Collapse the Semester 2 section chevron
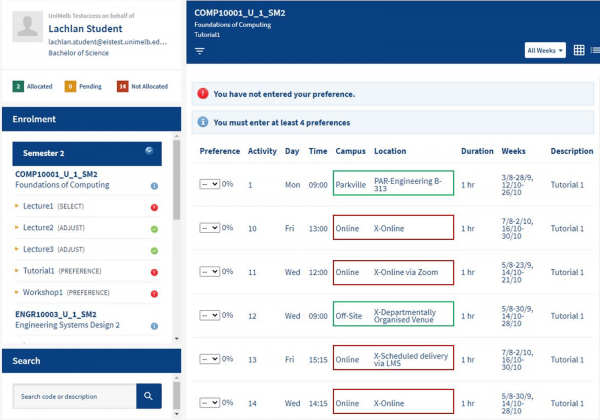Viewport: 600px width, 420px height. 149,151
